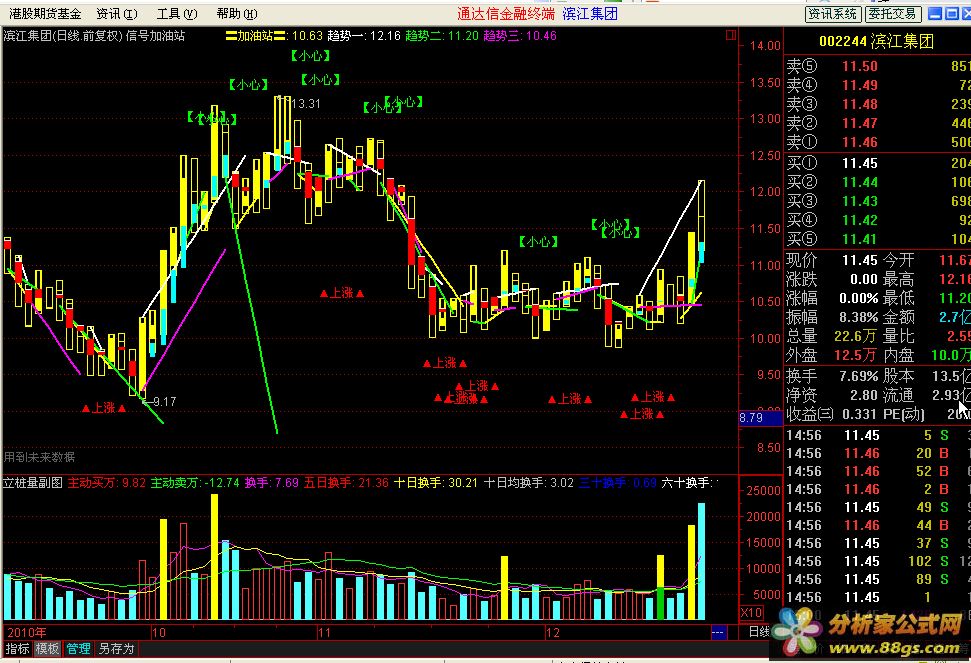Click the 卖④ price 11.49 row

(x=877, y=85)
